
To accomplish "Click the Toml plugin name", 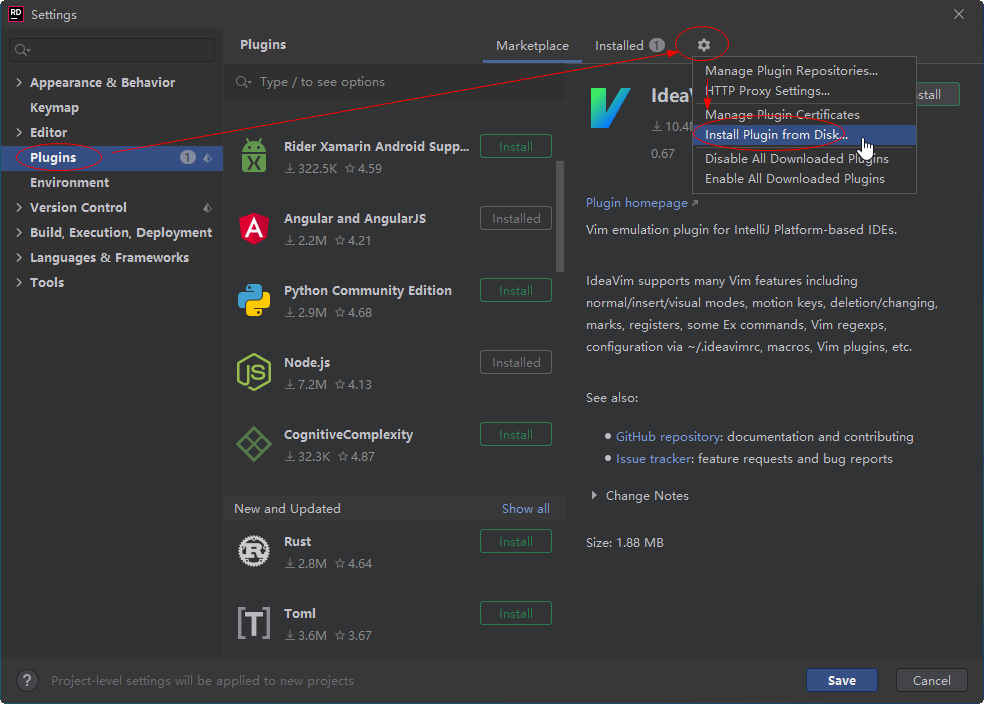I will click(300, 614).
